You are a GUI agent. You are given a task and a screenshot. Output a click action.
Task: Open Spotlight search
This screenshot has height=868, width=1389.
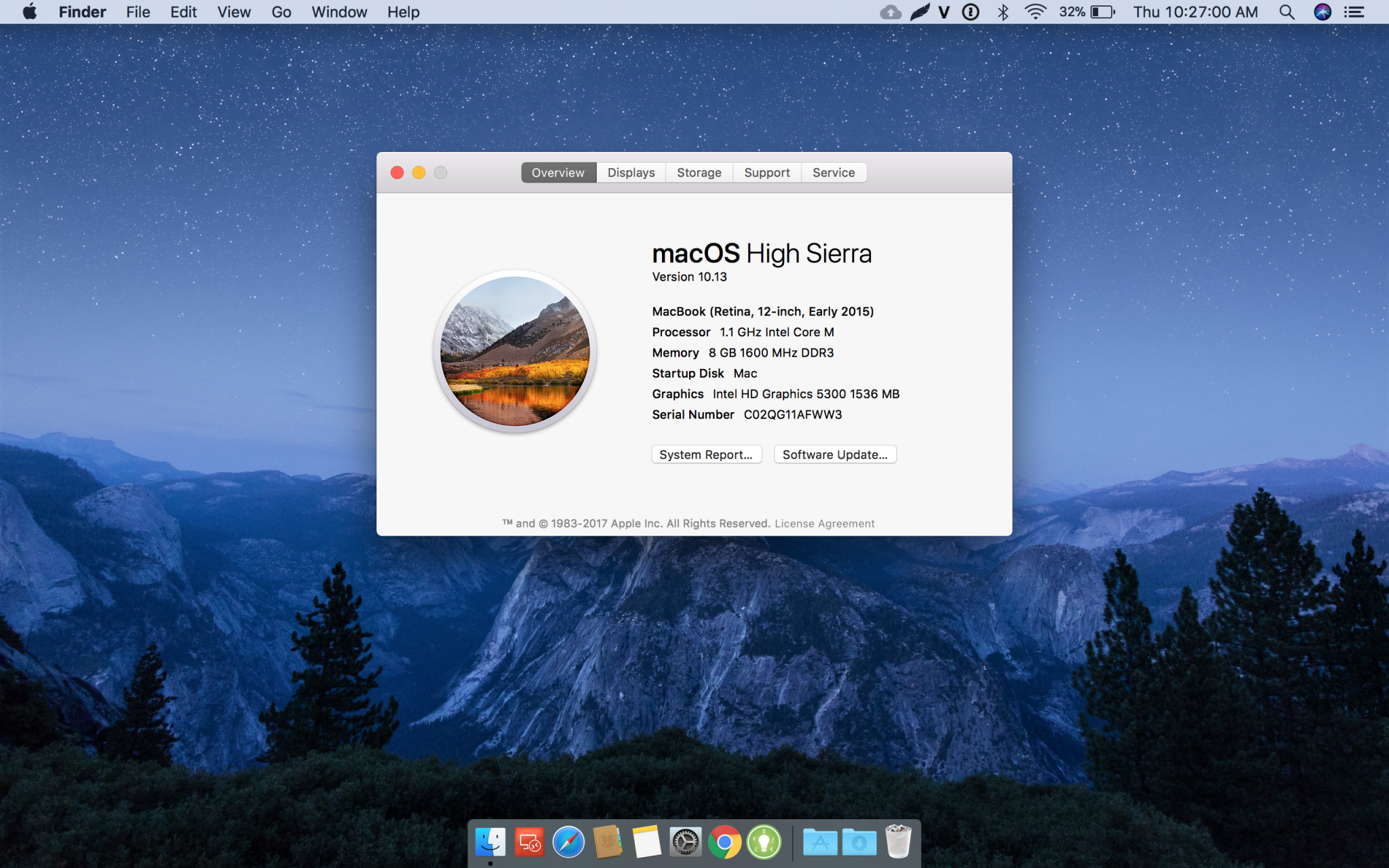(1287, 12)
